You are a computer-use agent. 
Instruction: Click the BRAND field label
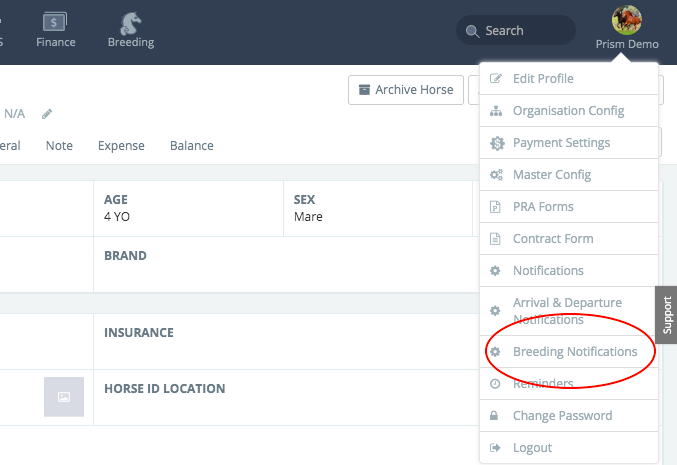point(125,256)
